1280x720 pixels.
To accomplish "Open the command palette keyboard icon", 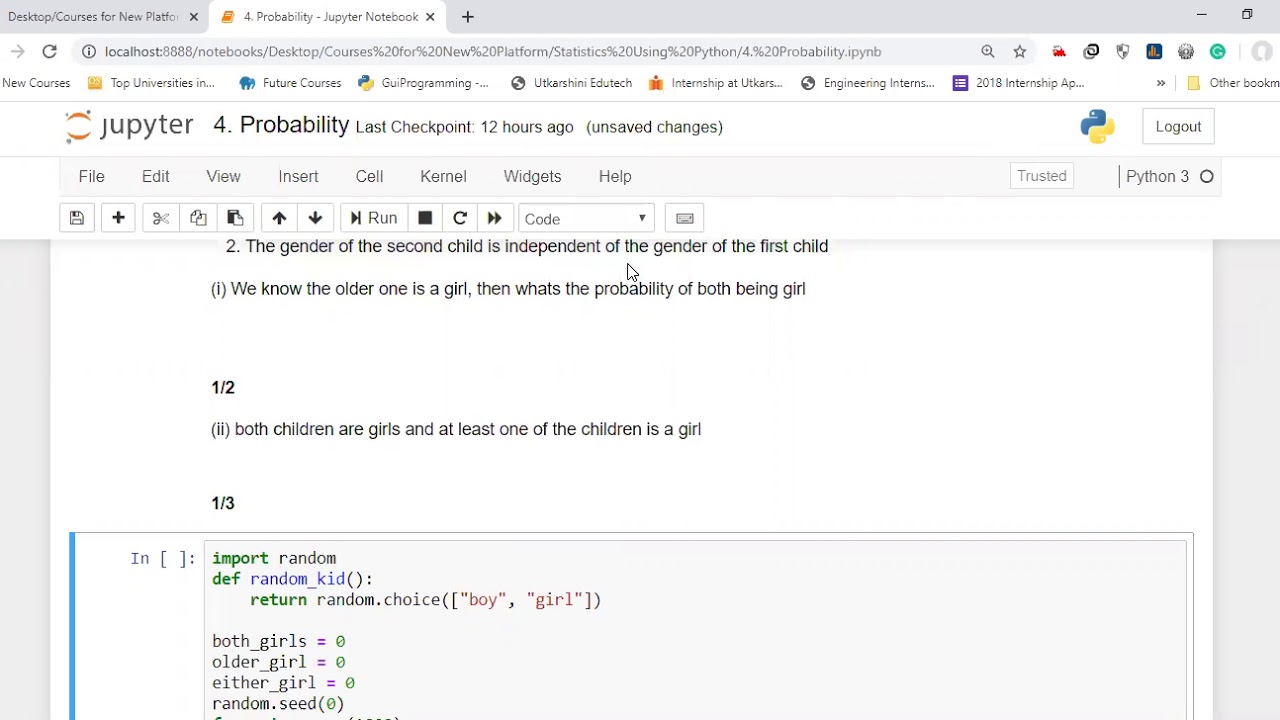I will coord(685,218).
